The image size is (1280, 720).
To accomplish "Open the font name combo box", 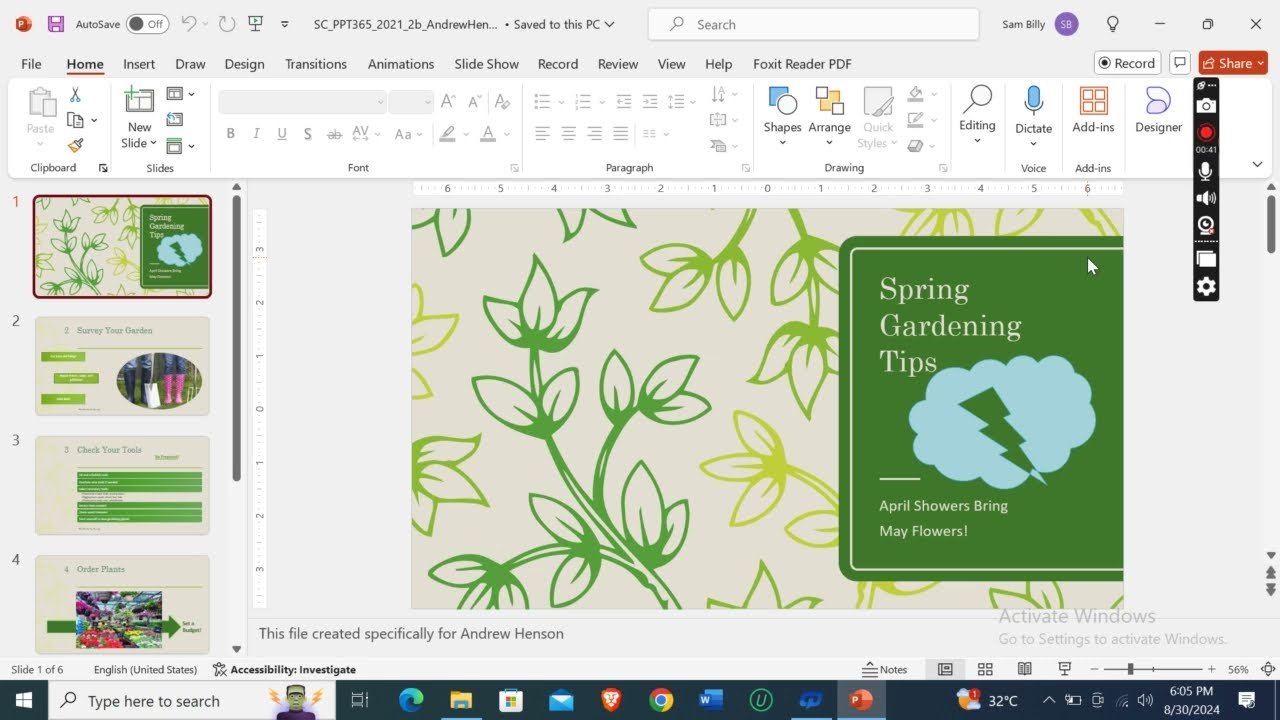I will [x=302, y=102].
